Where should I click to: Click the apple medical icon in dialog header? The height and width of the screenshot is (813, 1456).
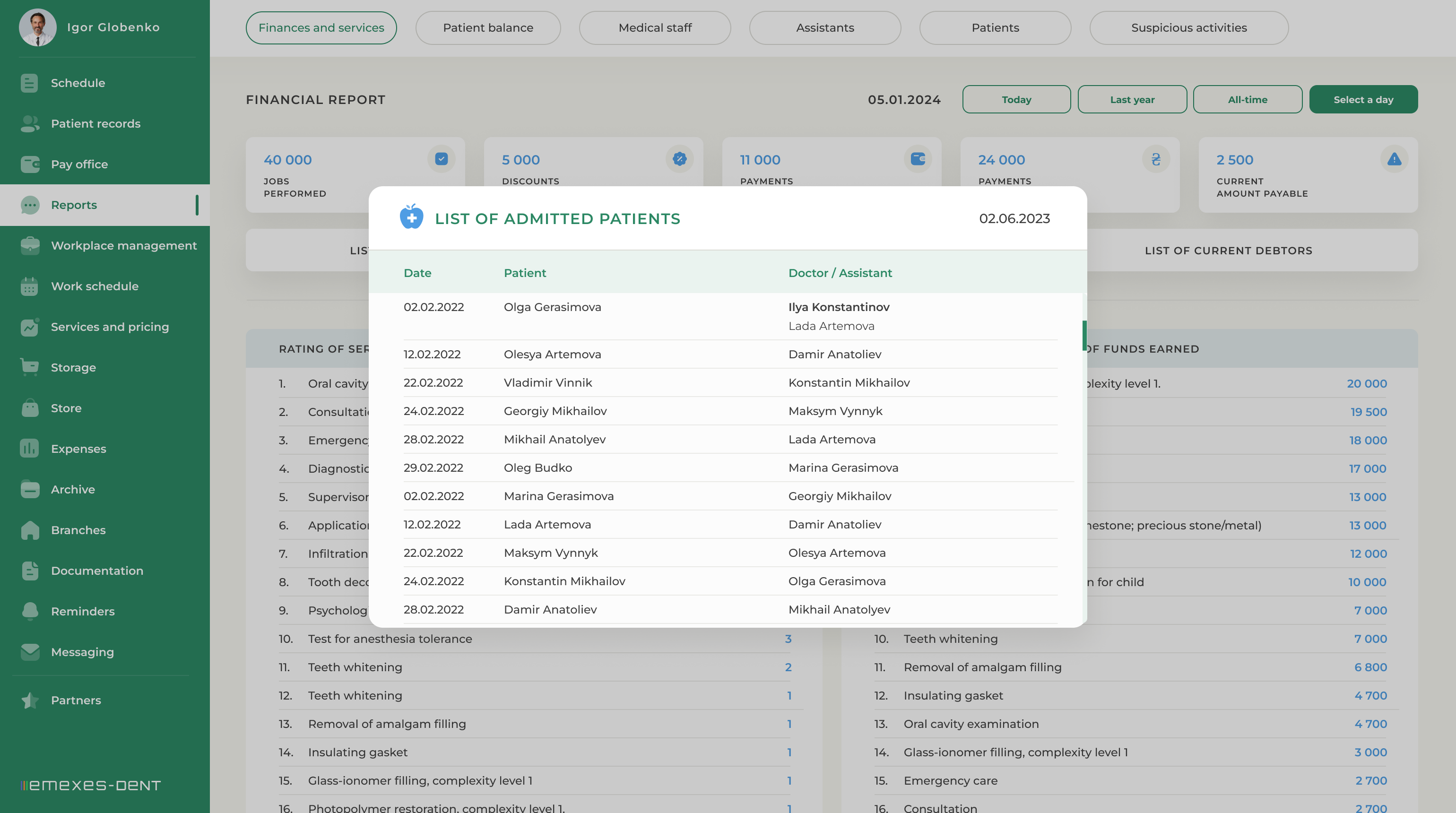(411, 217)
